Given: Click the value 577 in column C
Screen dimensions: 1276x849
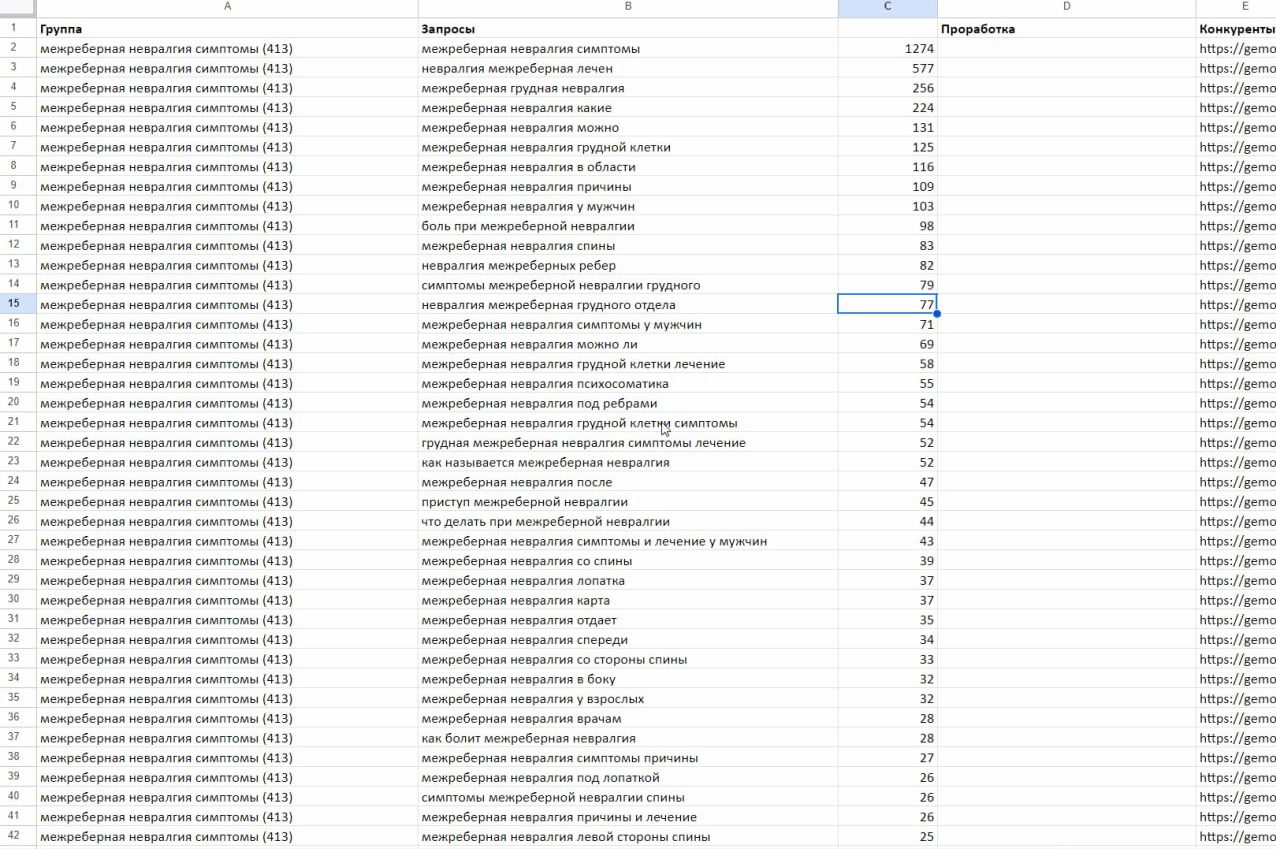Looking at the screenshot, I should [x=887, y=68].
